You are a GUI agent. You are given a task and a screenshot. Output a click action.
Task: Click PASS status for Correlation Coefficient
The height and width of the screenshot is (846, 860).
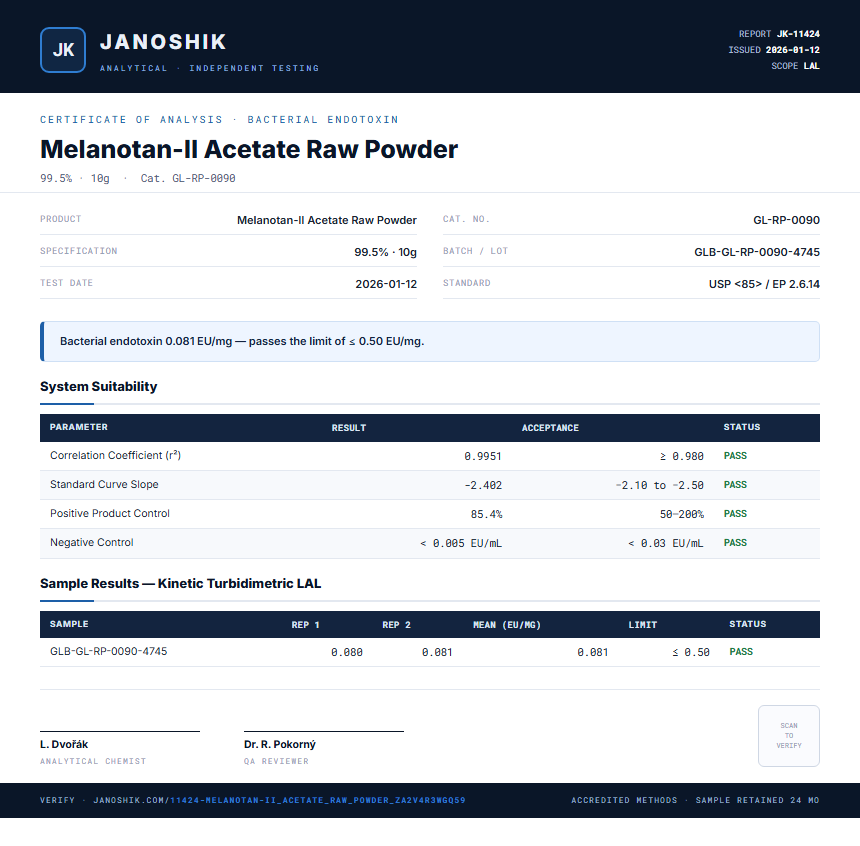(x=735, y=456)
